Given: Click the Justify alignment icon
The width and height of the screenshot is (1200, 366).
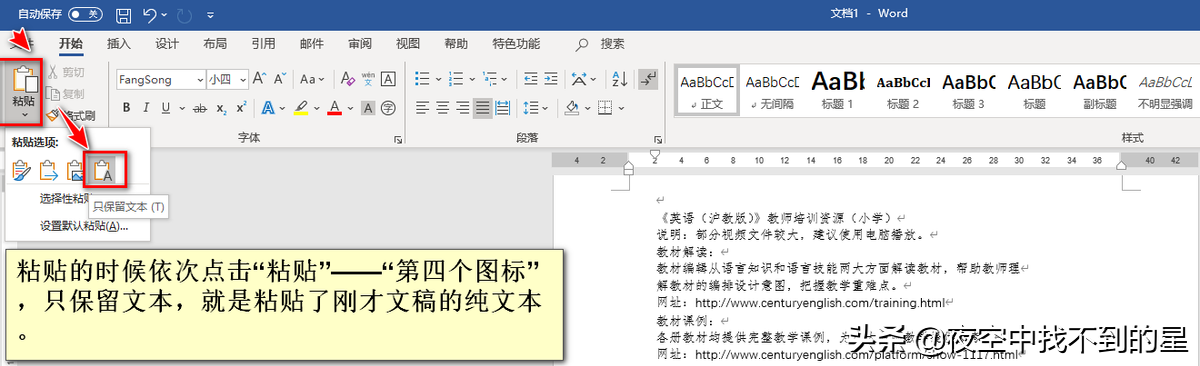Looking at the screenshot, I should pos(483,107).
